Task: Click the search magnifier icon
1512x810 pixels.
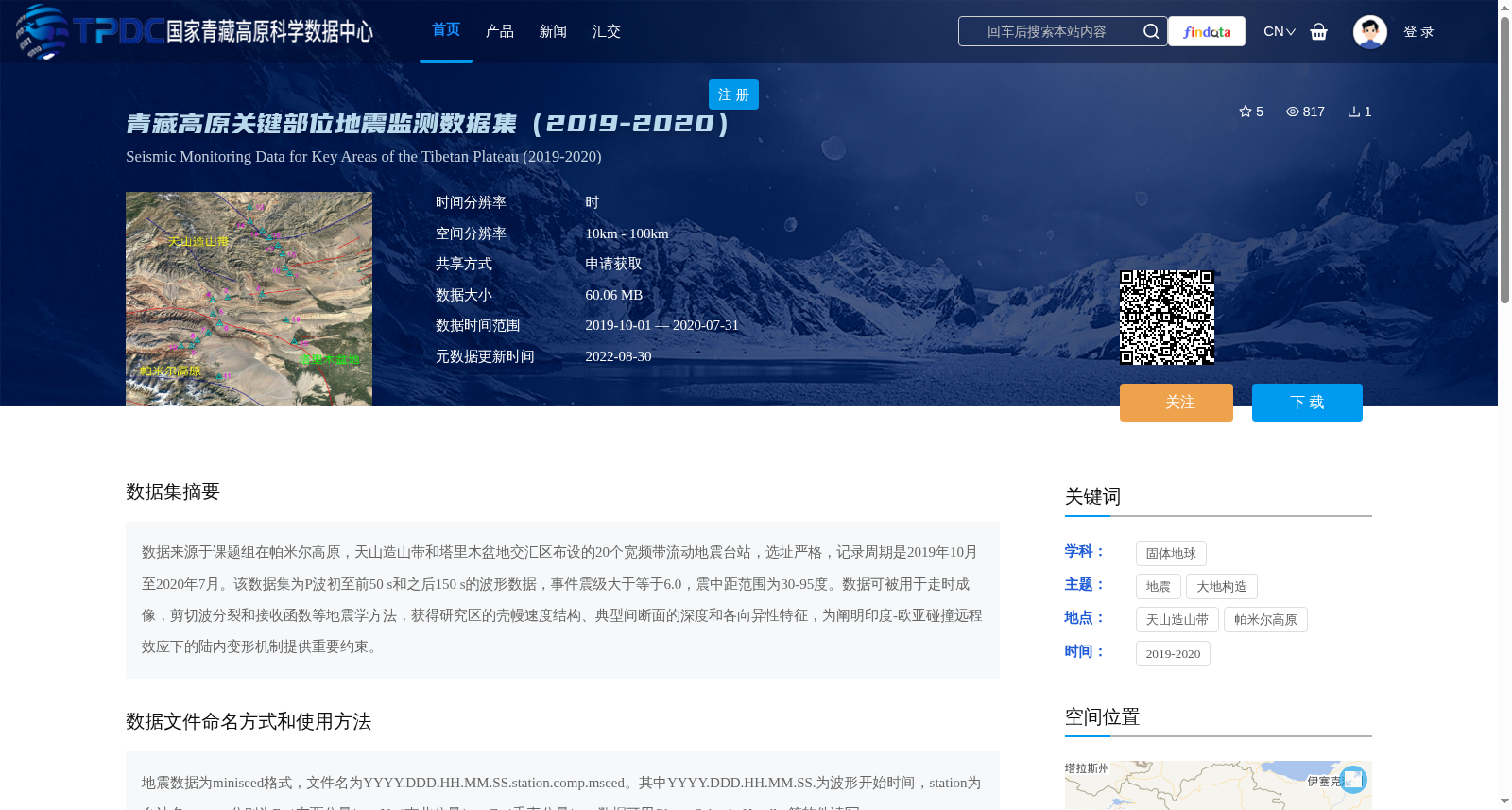Action: [x=1151, y=31]
